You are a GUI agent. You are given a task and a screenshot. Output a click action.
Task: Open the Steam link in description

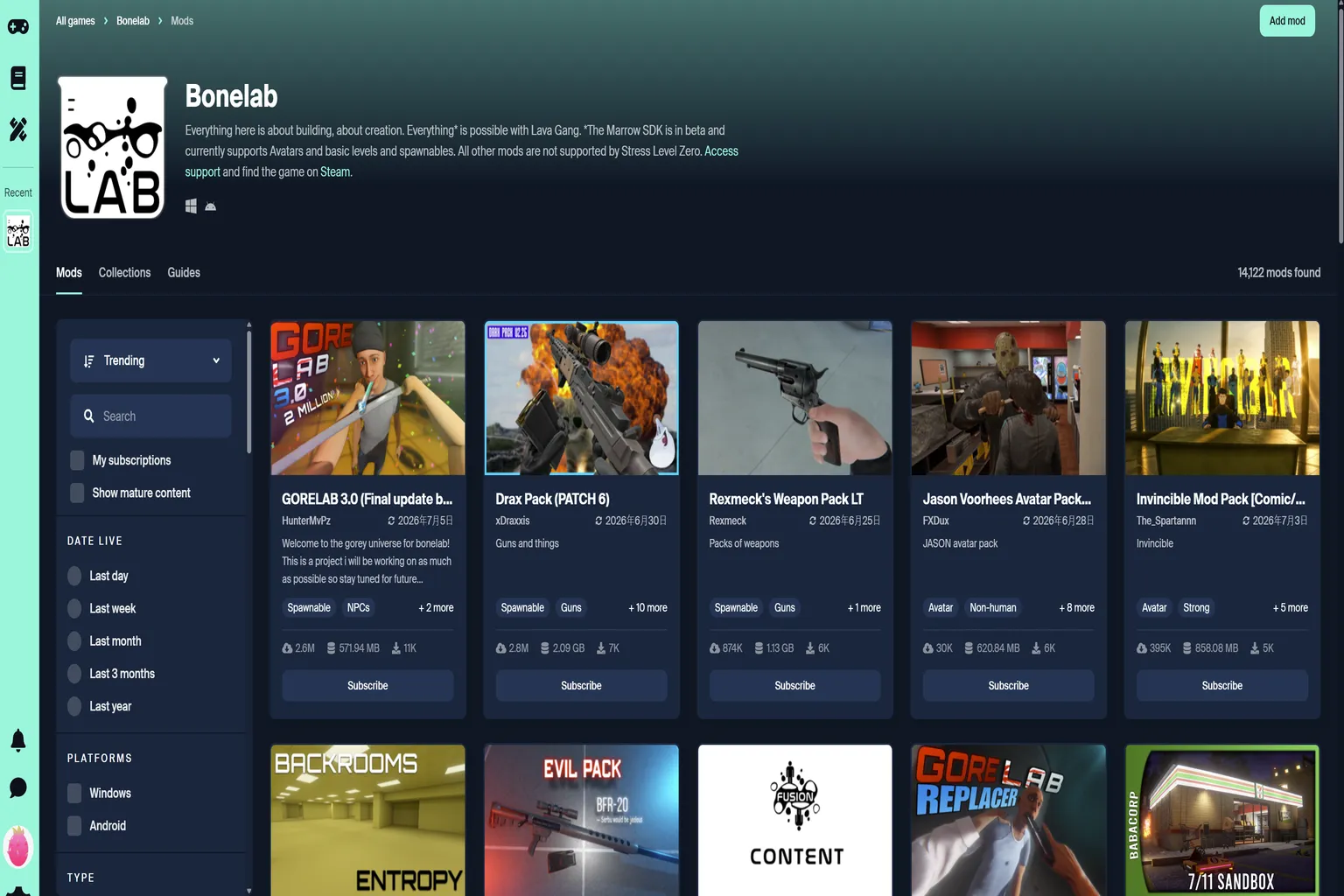335,172
